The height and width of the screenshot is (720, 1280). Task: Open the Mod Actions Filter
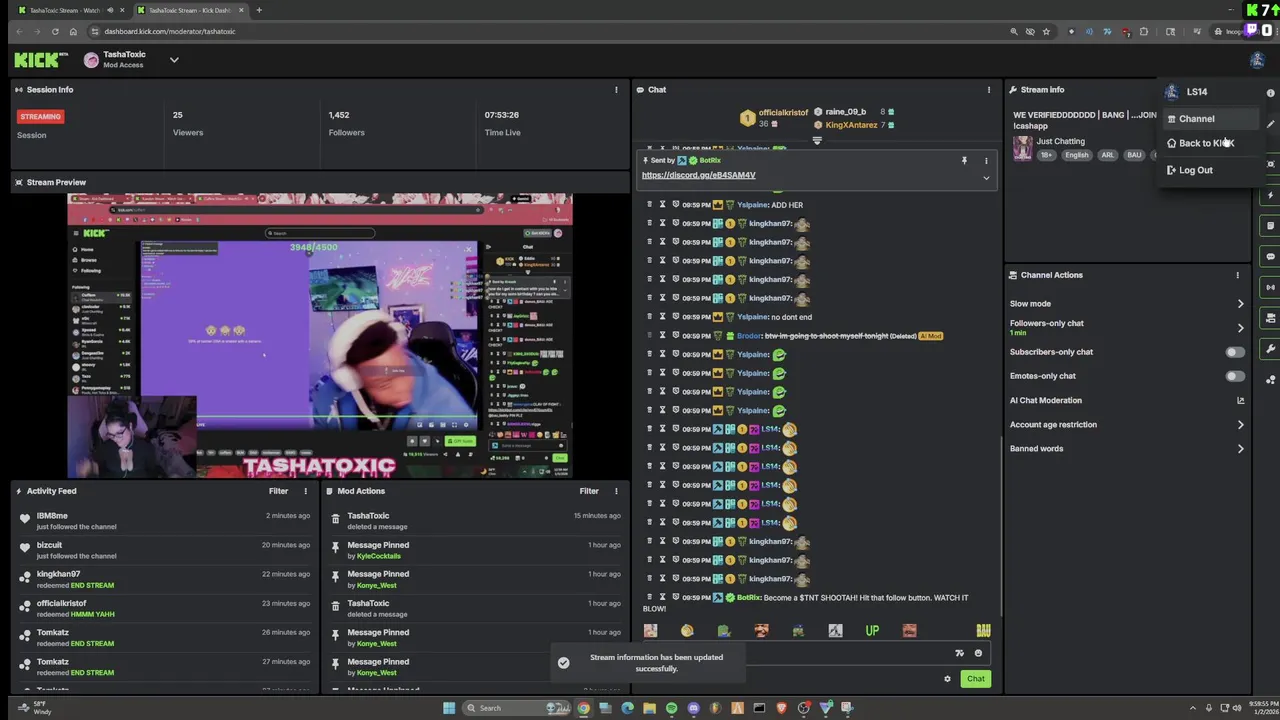click(589, 491)
